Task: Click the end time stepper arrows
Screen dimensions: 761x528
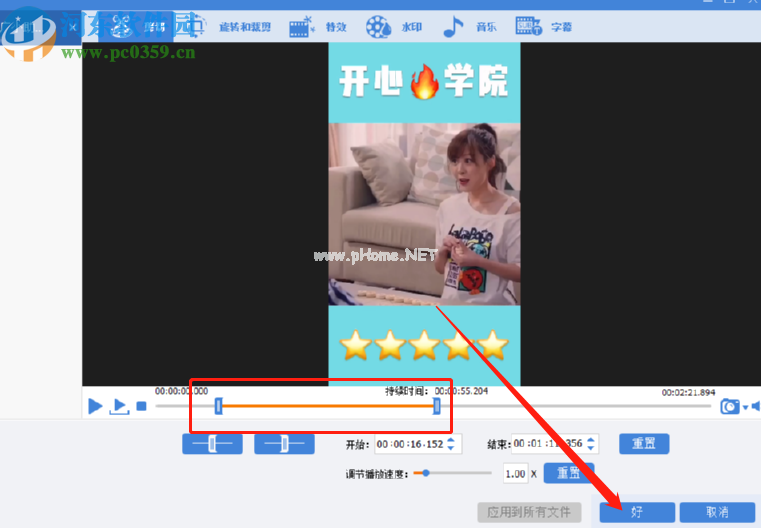Action: [592, 444]
